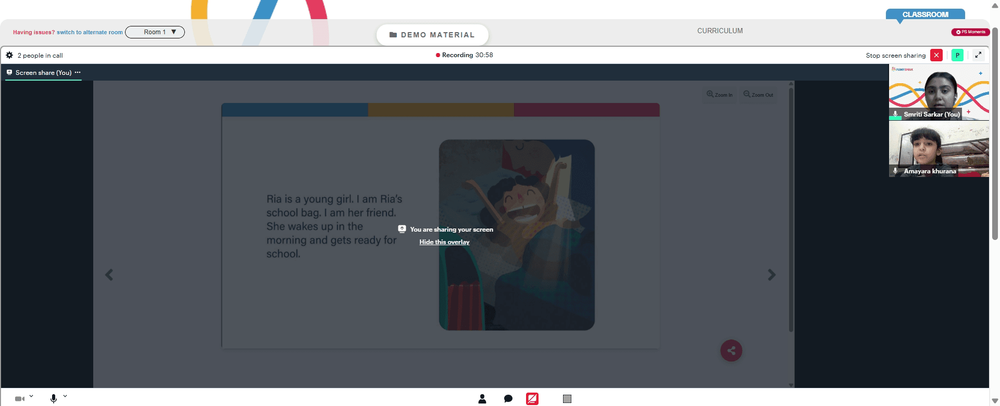This screenshot has height=406, width=1000.
Task: Open the CURRICULUM tab
Action: [720, 31]
